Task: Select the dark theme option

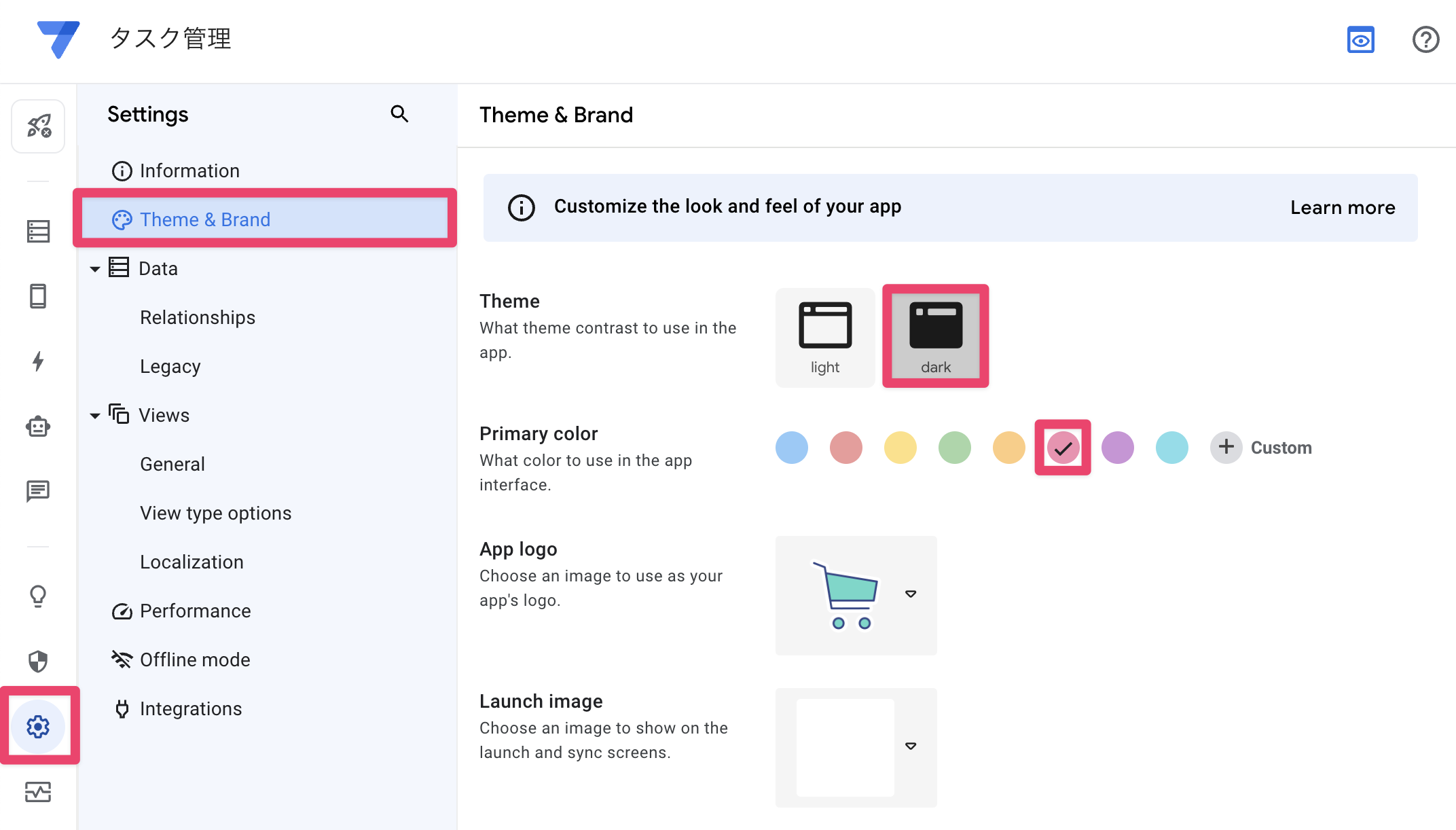Action: point(935,337)
